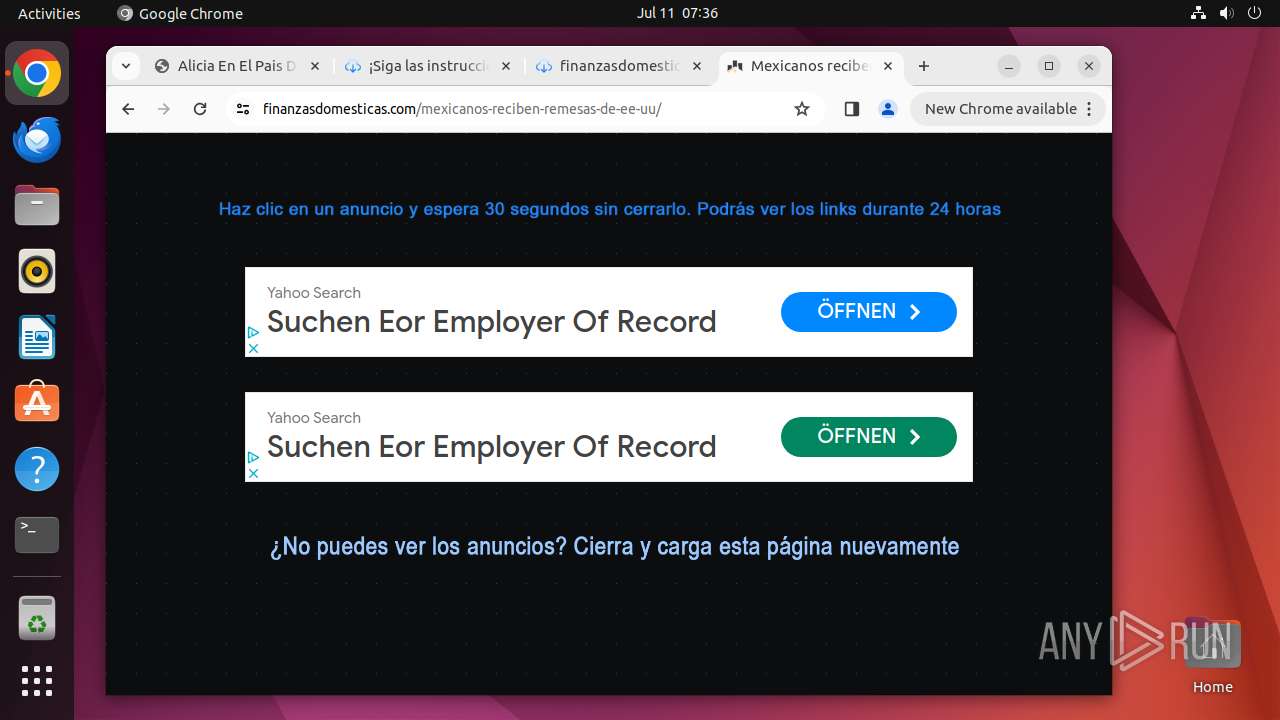Open the Home desktop folder
Viewport: 1280px width, 720px height.
point(1212,656)
